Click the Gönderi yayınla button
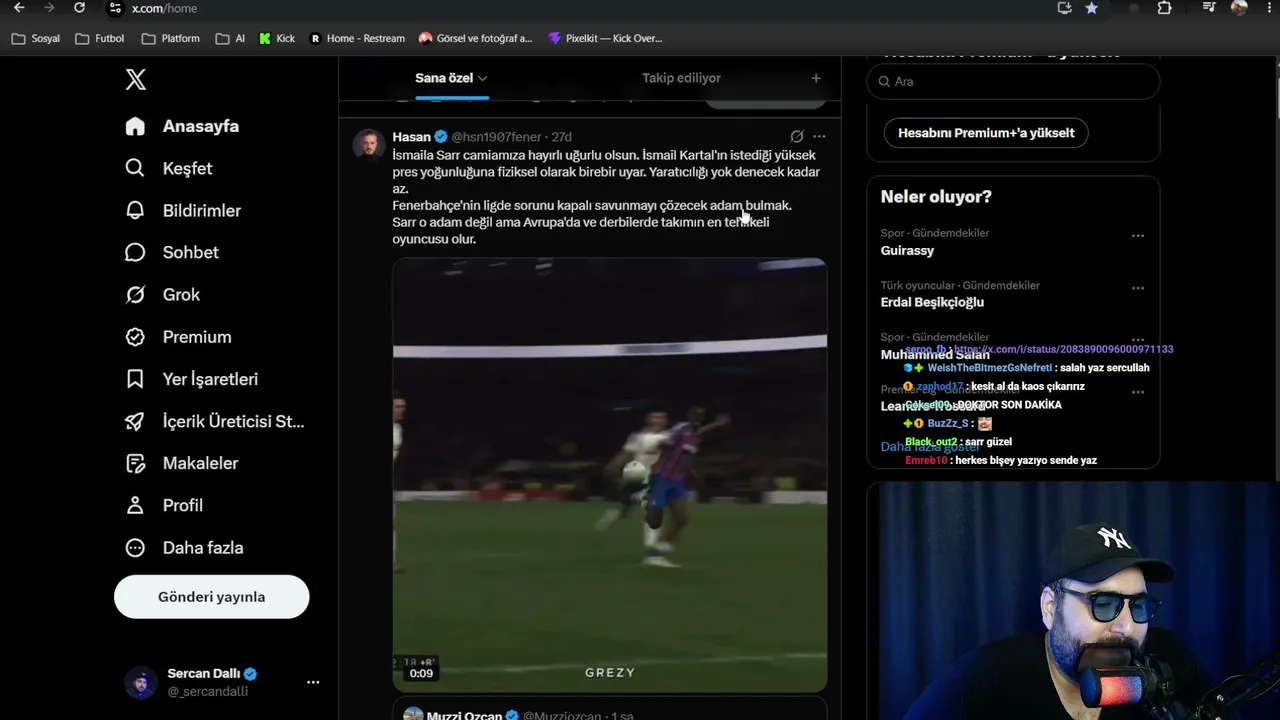This screenshot has height=720, width=1280. (x=212, y=597)
